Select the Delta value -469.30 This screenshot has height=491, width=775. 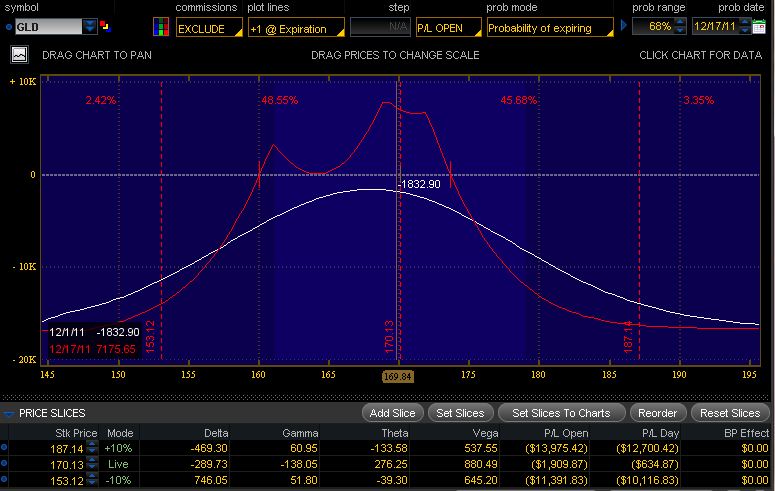[x=209, y=448]
